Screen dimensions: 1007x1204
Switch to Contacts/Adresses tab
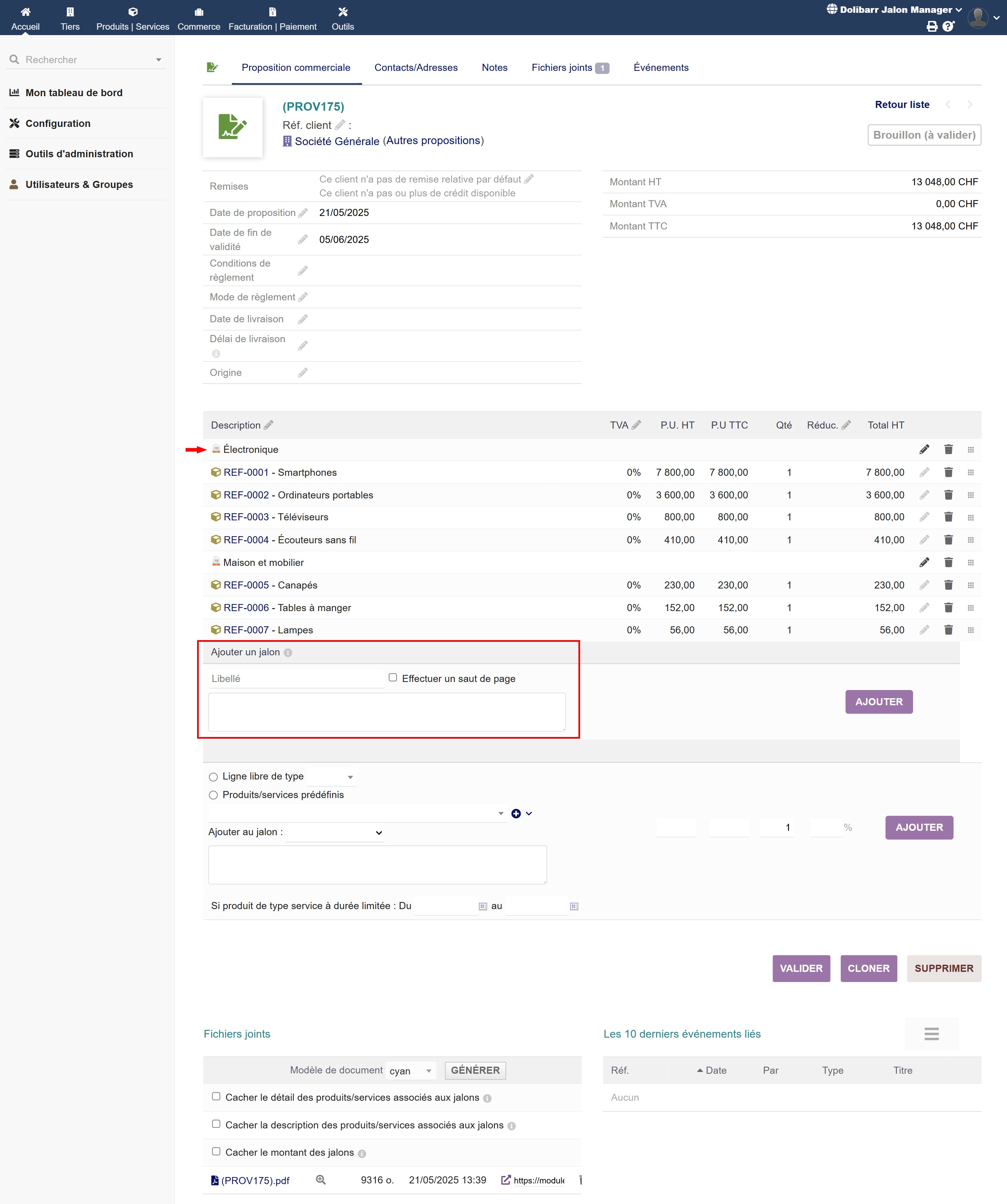point(416,67)
